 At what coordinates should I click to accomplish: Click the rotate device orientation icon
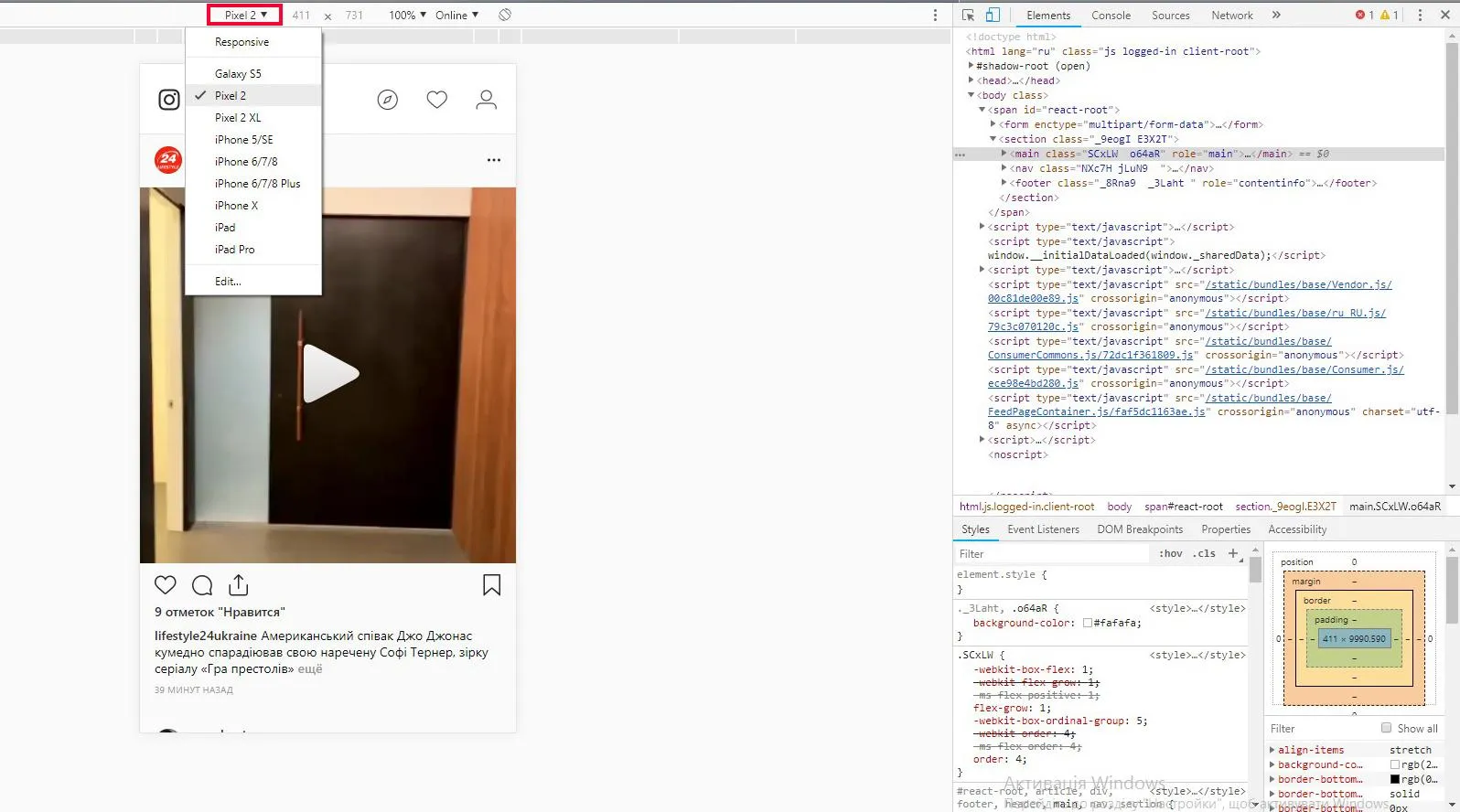[x=505, y=15]
